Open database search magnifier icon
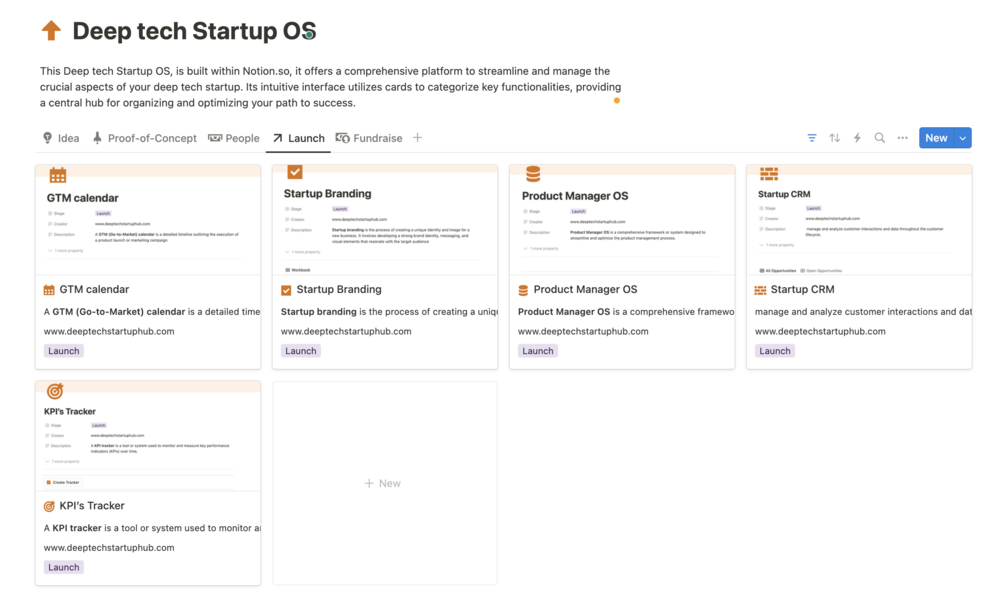Image resolution: width=1005 pixels, height=595 pixels. coord(880,138)
